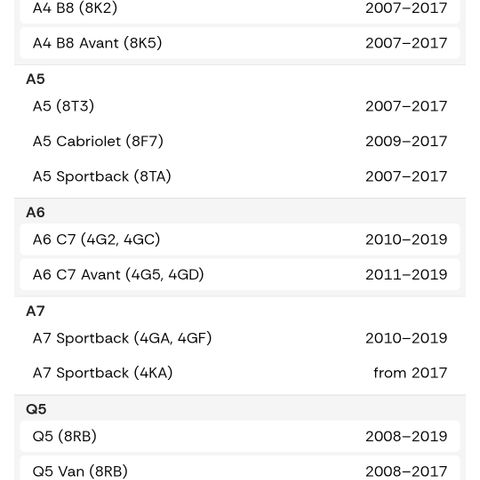This screenshot has height=480, width=480.
Task: Click the 'from 2017' year label
Action: [x=410, y=373]
